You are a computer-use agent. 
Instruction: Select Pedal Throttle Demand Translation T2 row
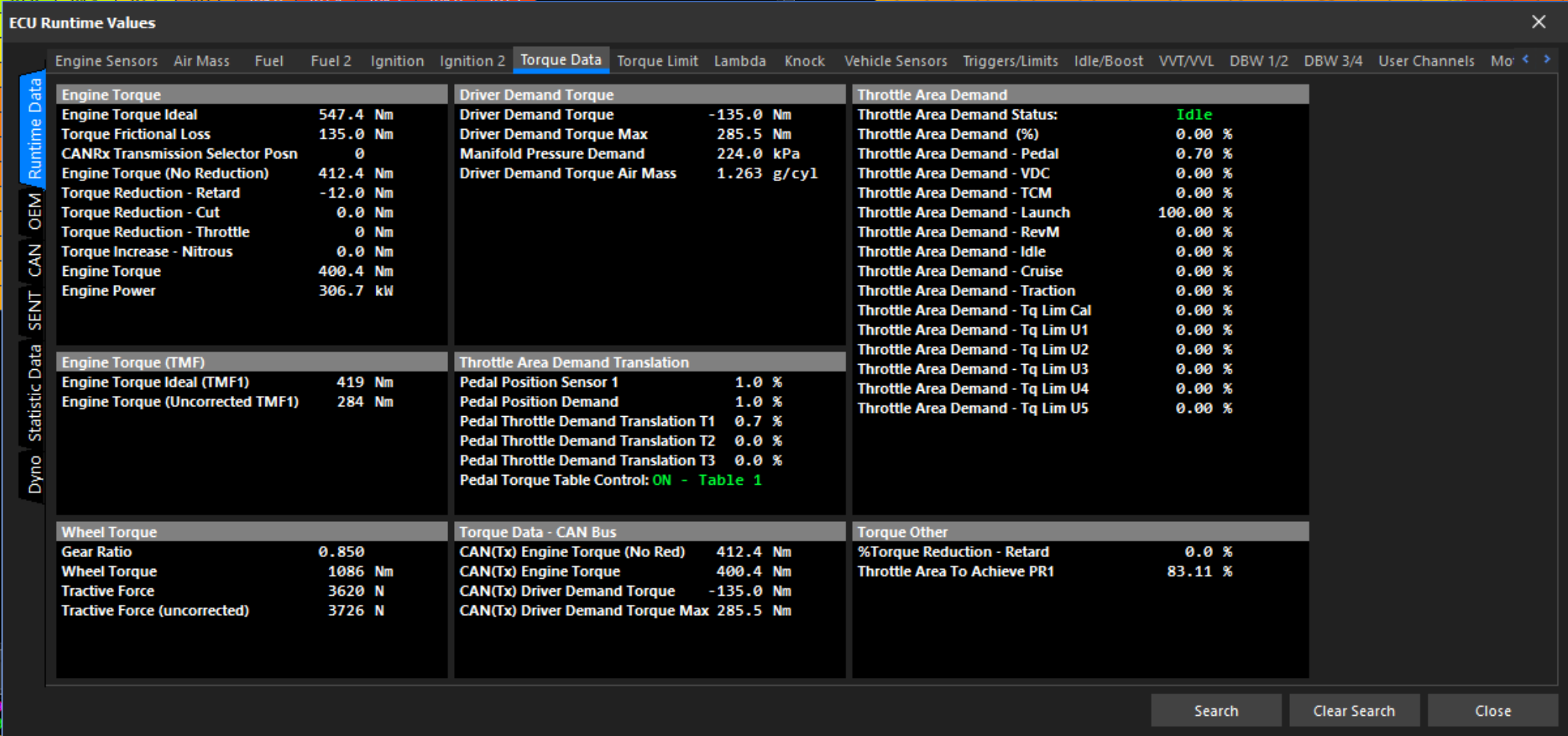pyautogui.click(x=621, y=441)
